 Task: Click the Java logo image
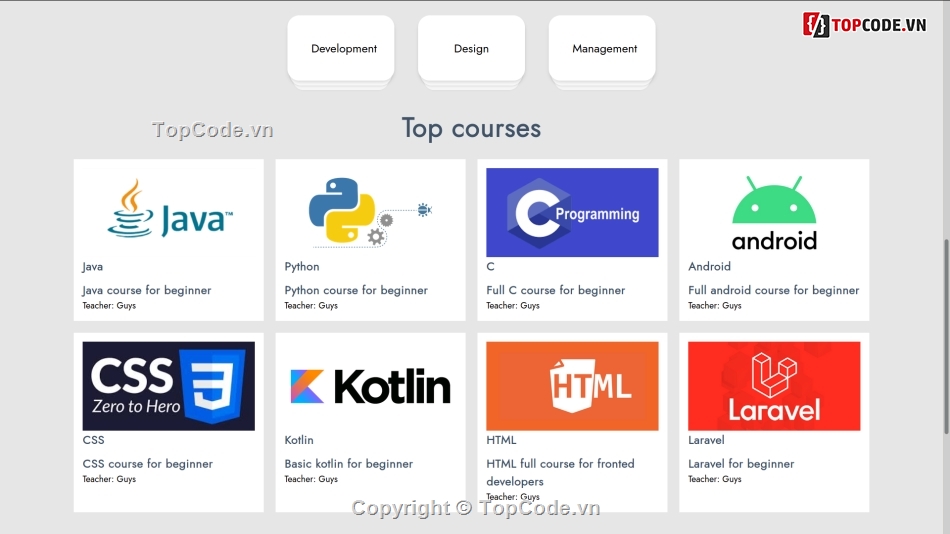click(169, 211)
